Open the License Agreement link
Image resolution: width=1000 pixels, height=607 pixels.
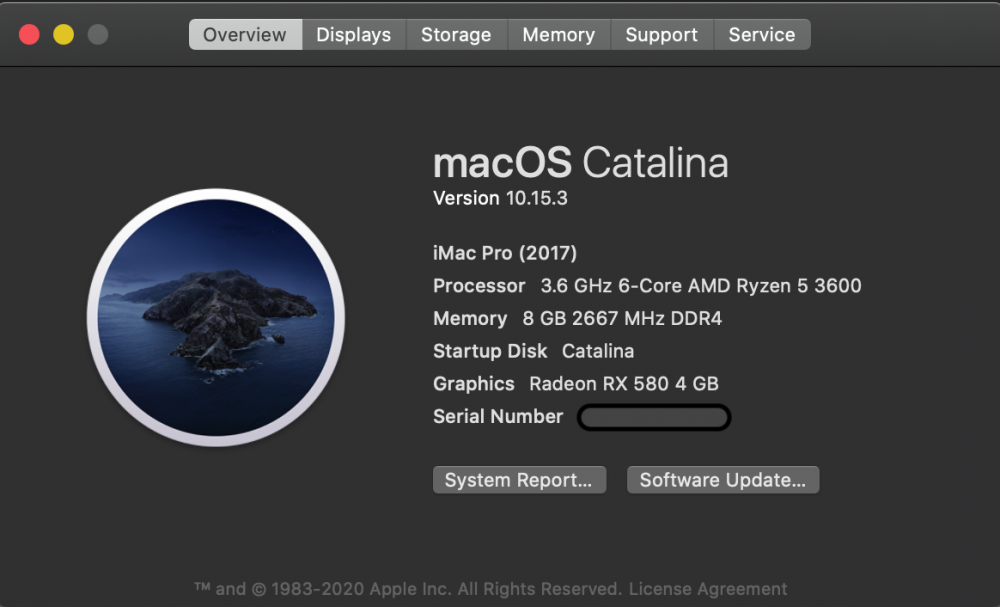click(708, 589)
